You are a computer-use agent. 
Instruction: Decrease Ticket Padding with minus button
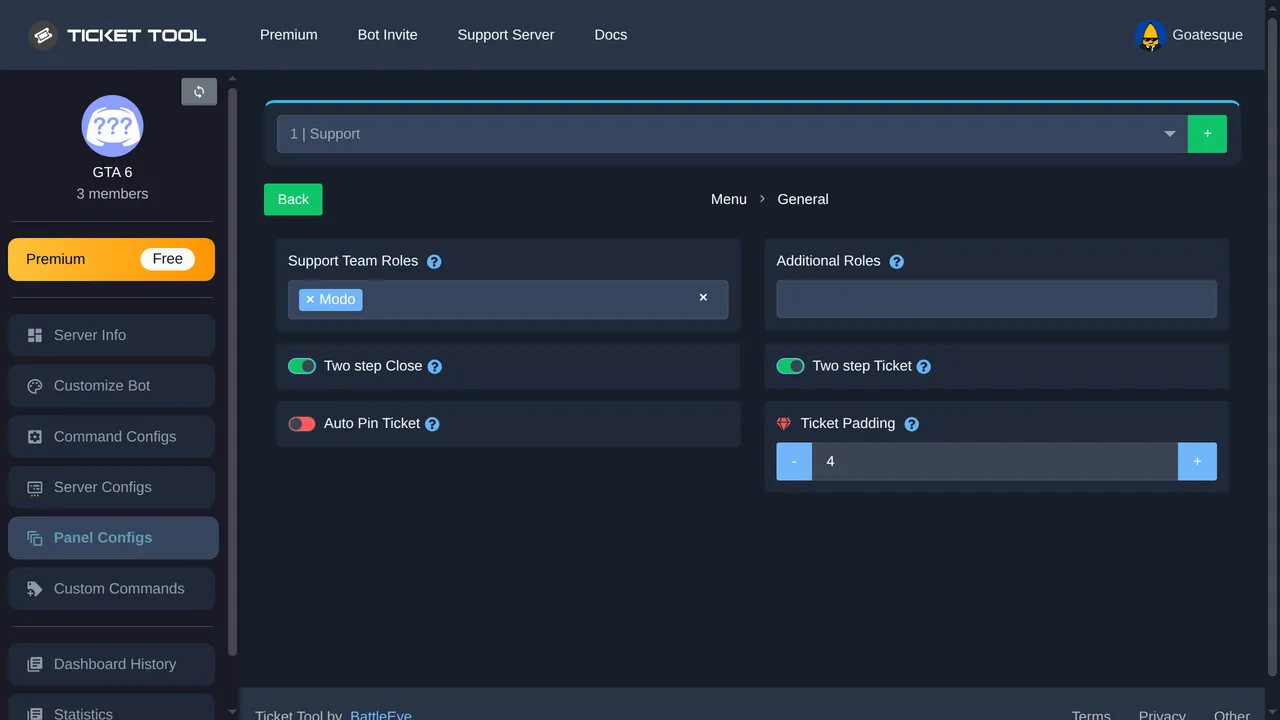click(794, 461)
